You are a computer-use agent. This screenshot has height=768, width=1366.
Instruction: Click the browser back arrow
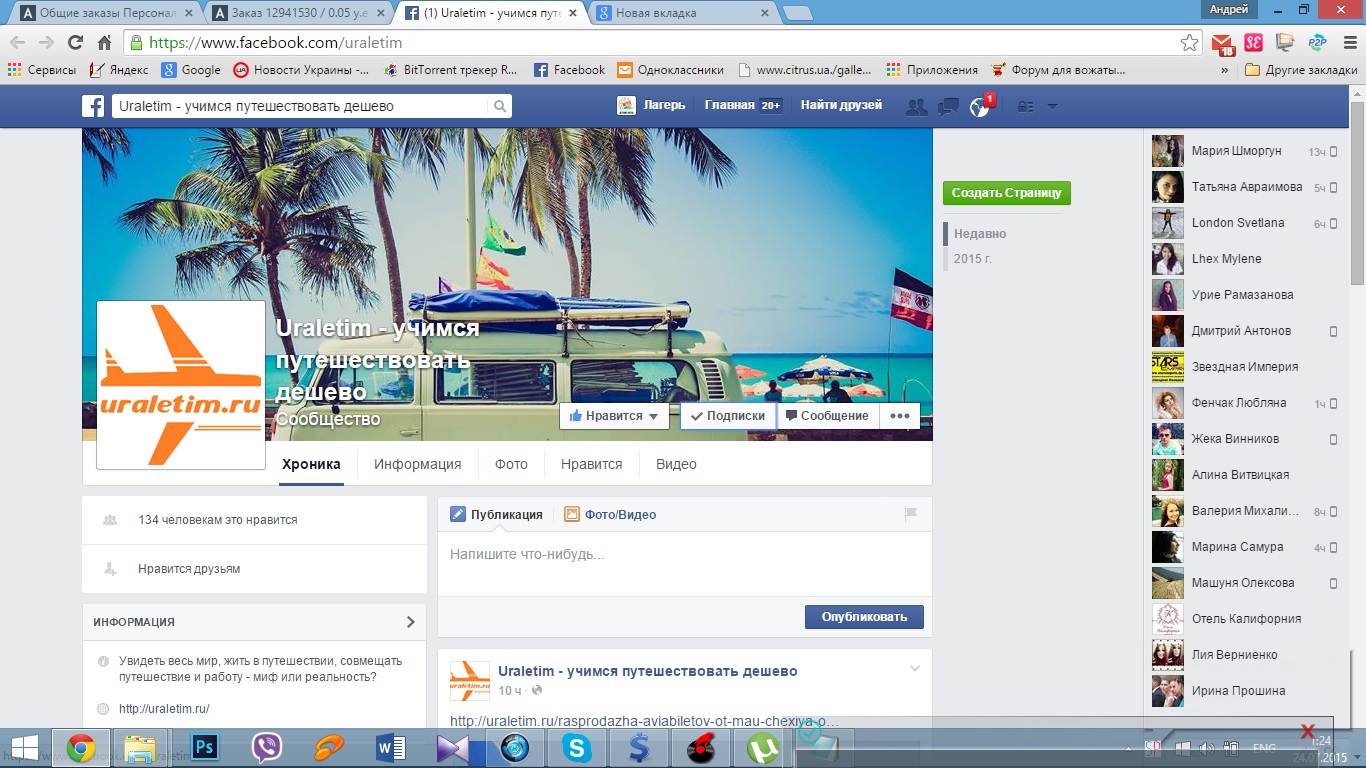point(17,43)
